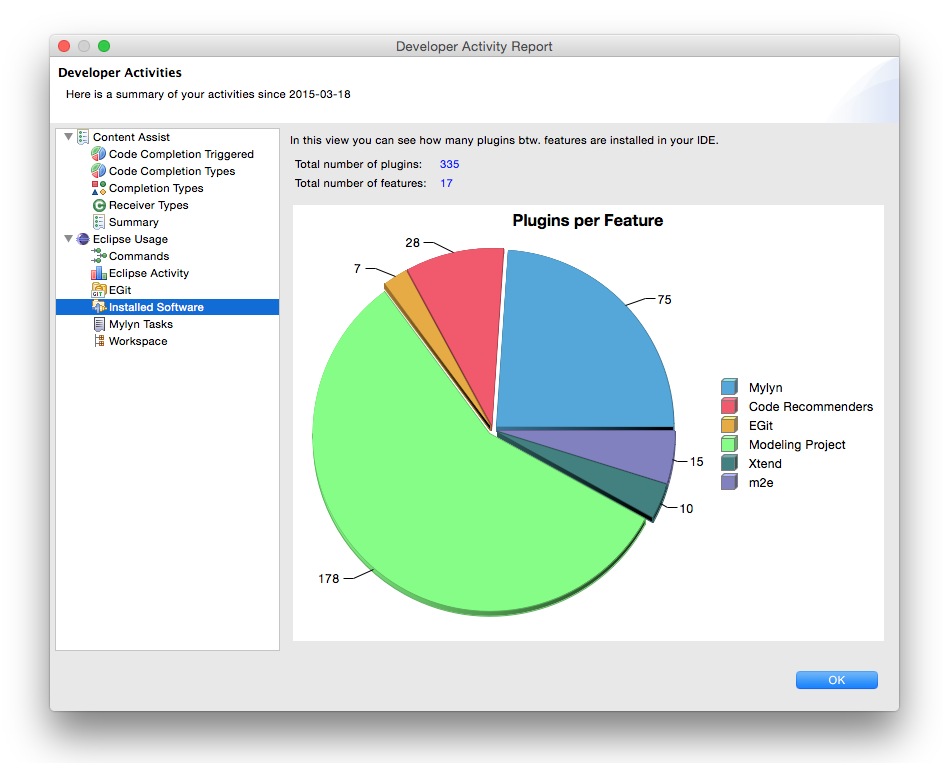Select Code Completion Triggered entry

[181, 154]
